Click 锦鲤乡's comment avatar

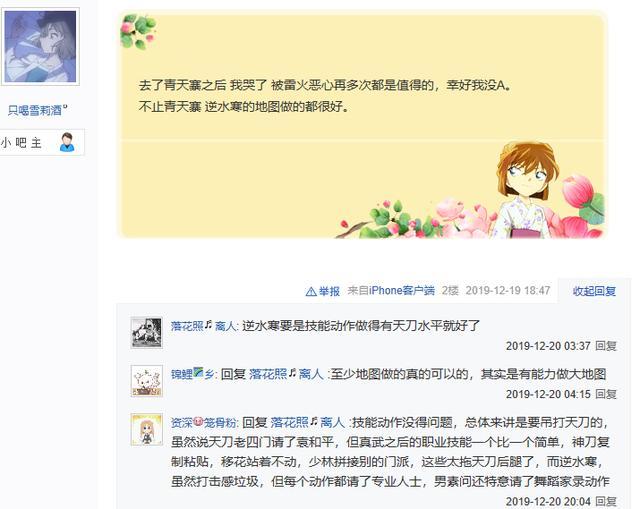point(147,381)
